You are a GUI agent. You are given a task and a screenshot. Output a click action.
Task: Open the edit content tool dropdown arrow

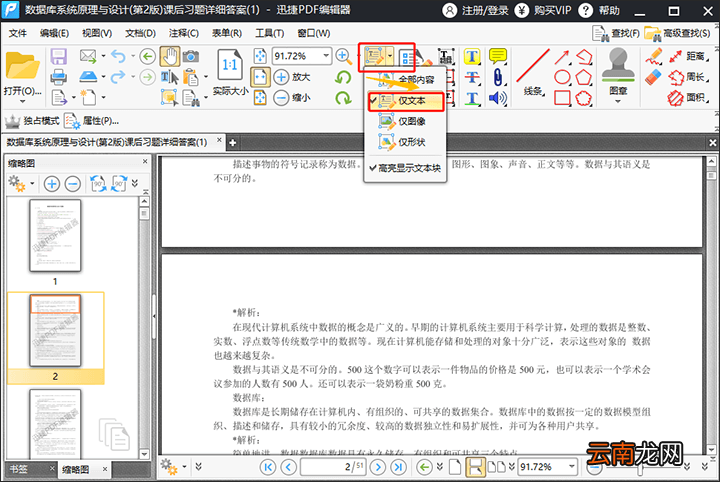[390, 56]
